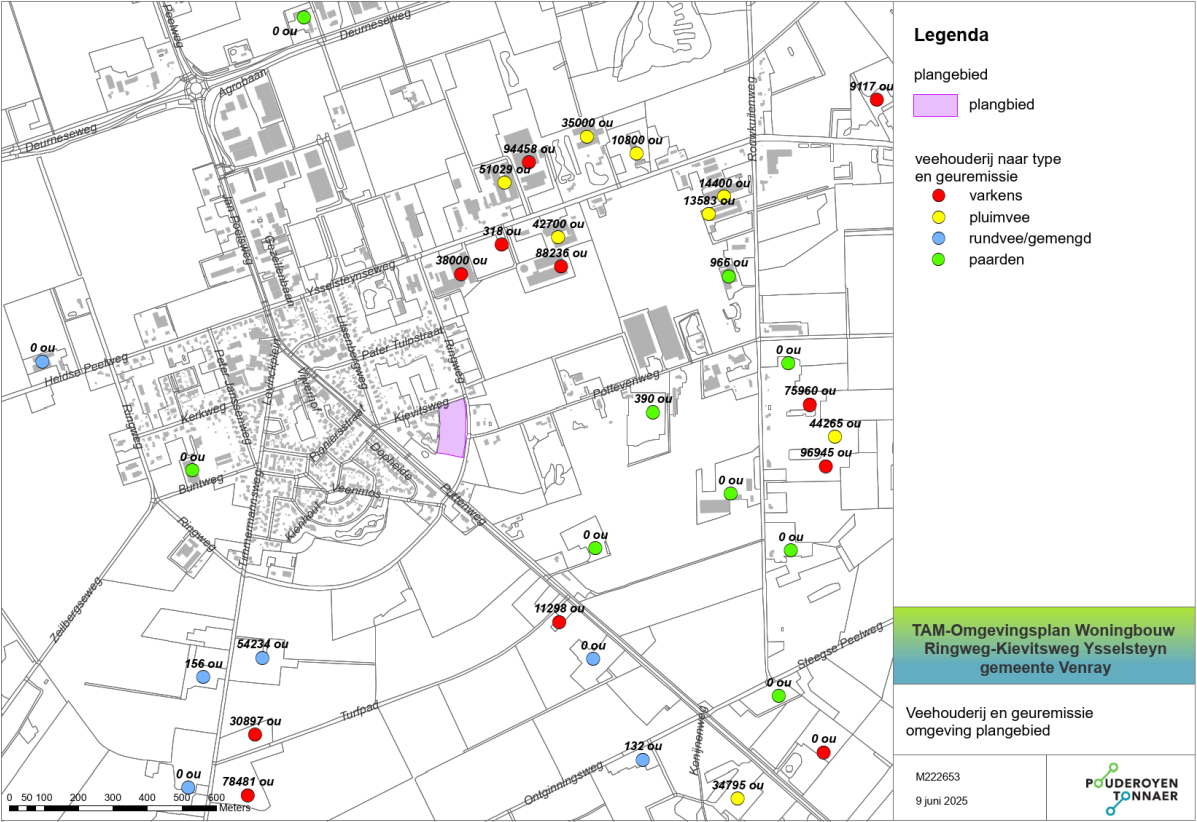Click the purple plan area on the map
The width and height of the screenshot is (1197, 822).
[x=453, y=428]
